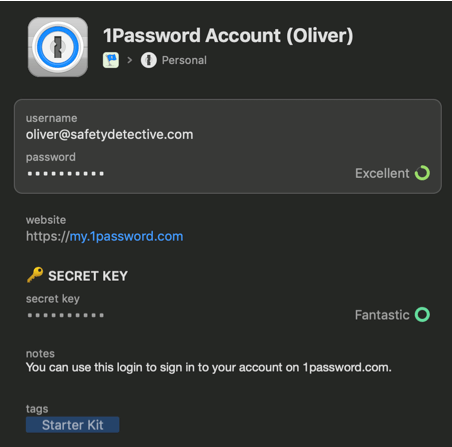452x447 pixels.
Task: Click the concealed password dots
Action: 66,174
